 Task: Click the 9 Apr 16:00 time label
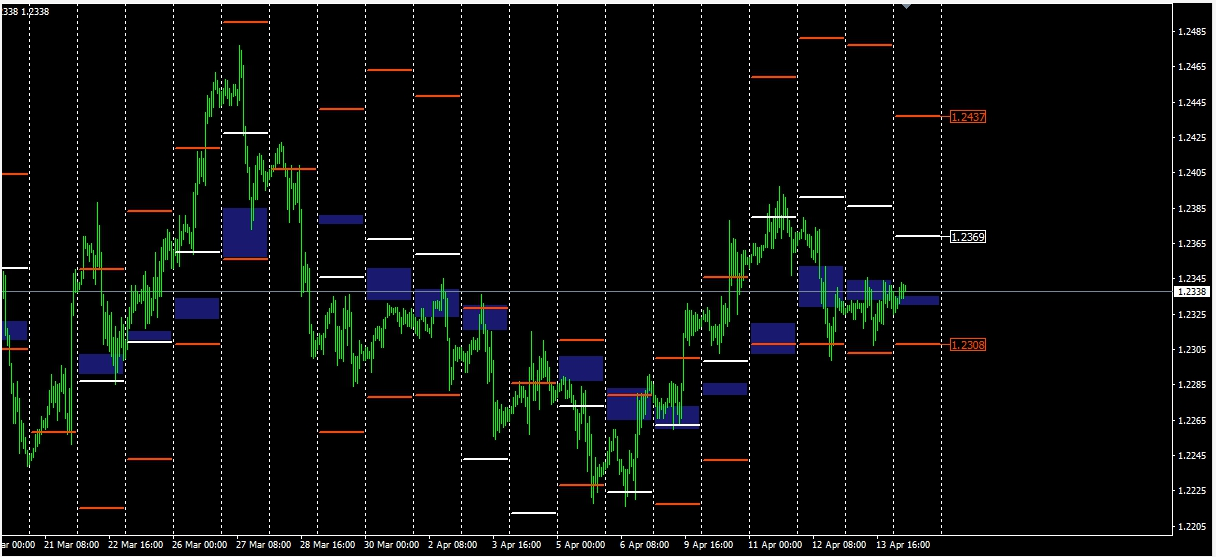click(709, 545)
